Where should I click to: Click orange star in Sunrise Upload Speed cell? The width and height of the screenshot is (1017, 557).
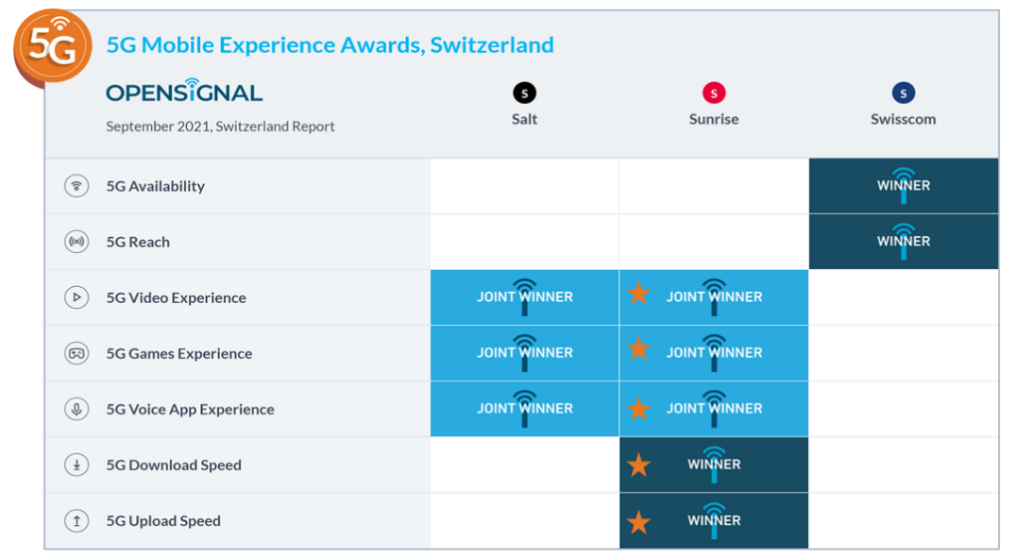pyautogui.click(x=639, y=522)
